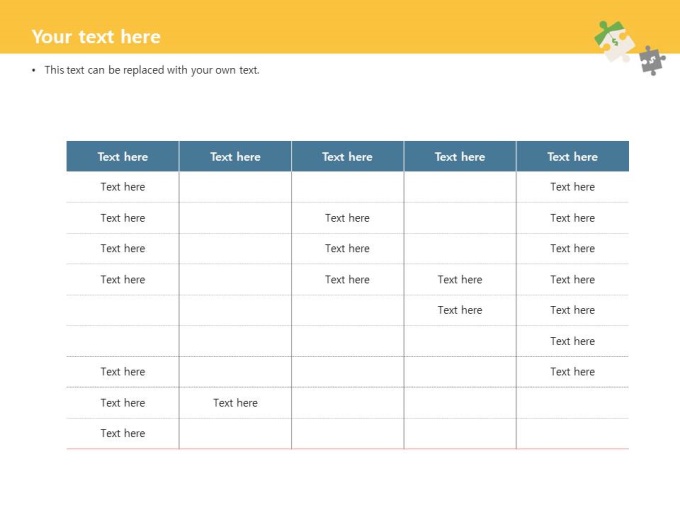
Task: Click the gray puzzle piece icon
Action: [x=652, y=61]
